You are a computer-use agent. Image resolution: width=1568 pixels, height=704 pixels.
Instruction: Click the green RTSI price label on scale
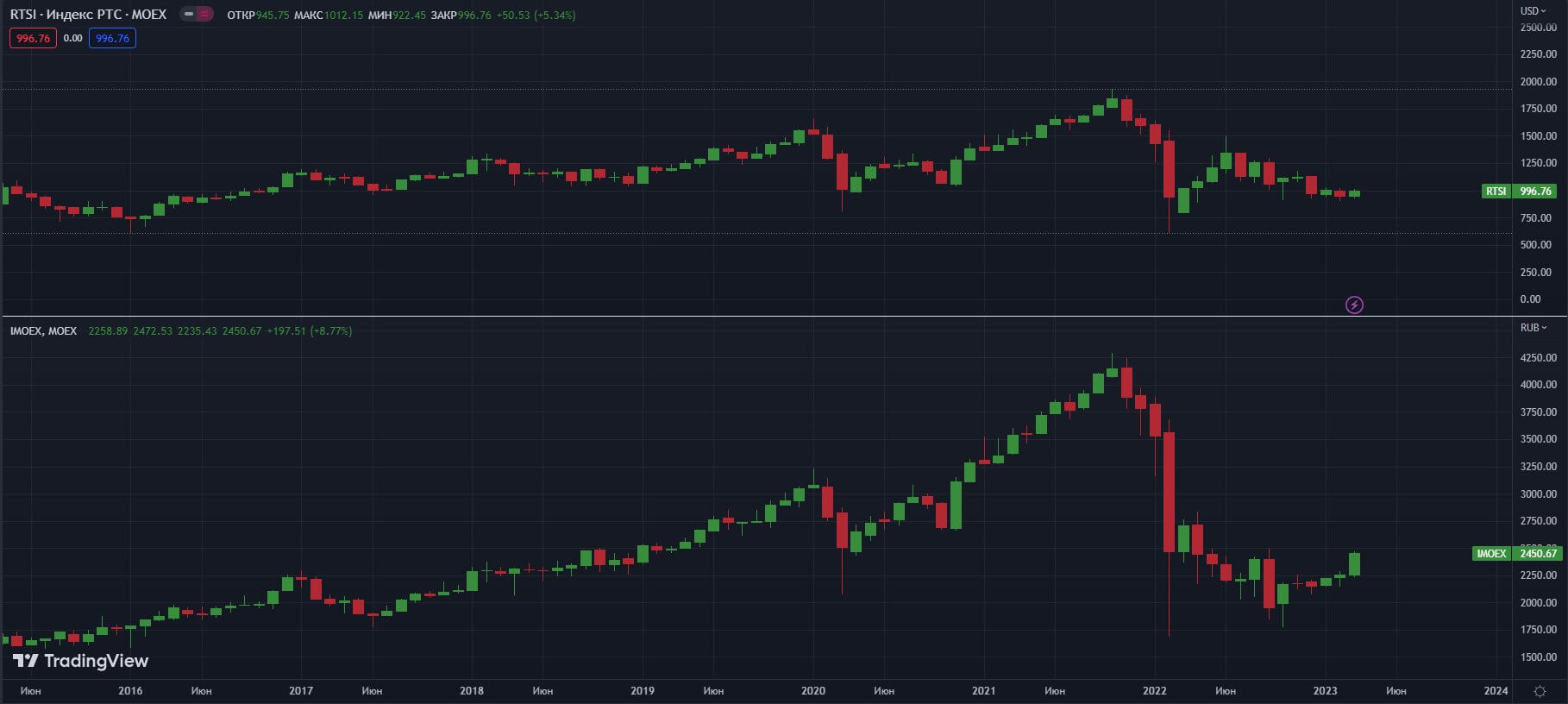click(1519, 192)
